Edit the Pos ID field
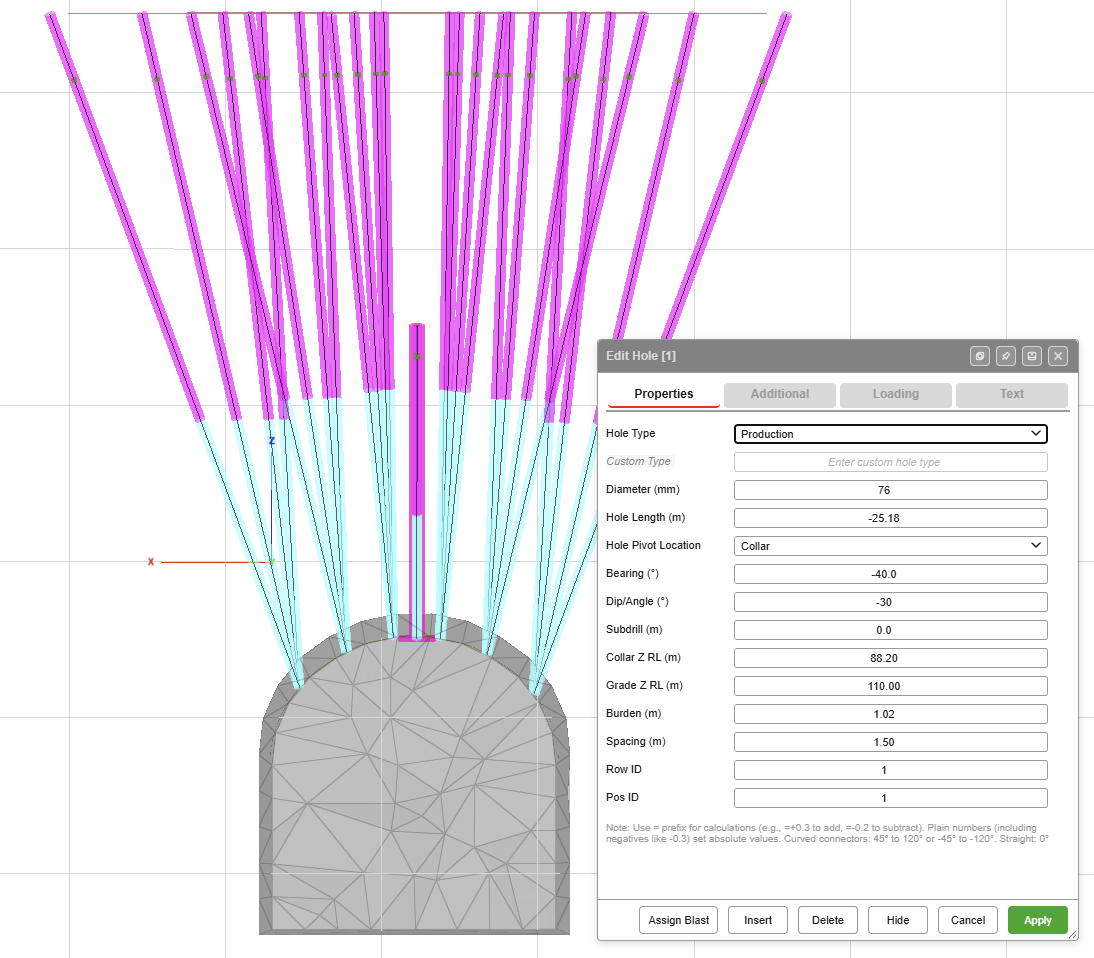This screenshot has height=958, width=1094. (890, 798)
